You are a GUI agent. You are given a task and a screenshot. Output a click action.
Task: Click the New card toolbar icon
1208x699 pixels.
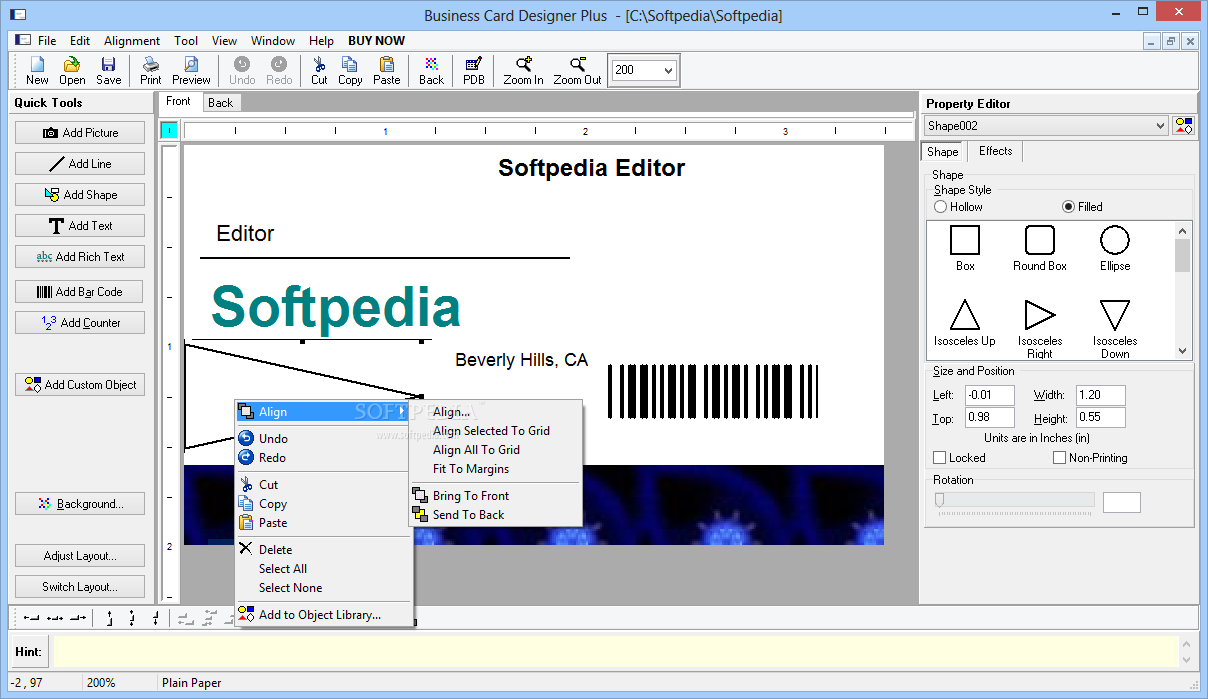pos(37,71)
